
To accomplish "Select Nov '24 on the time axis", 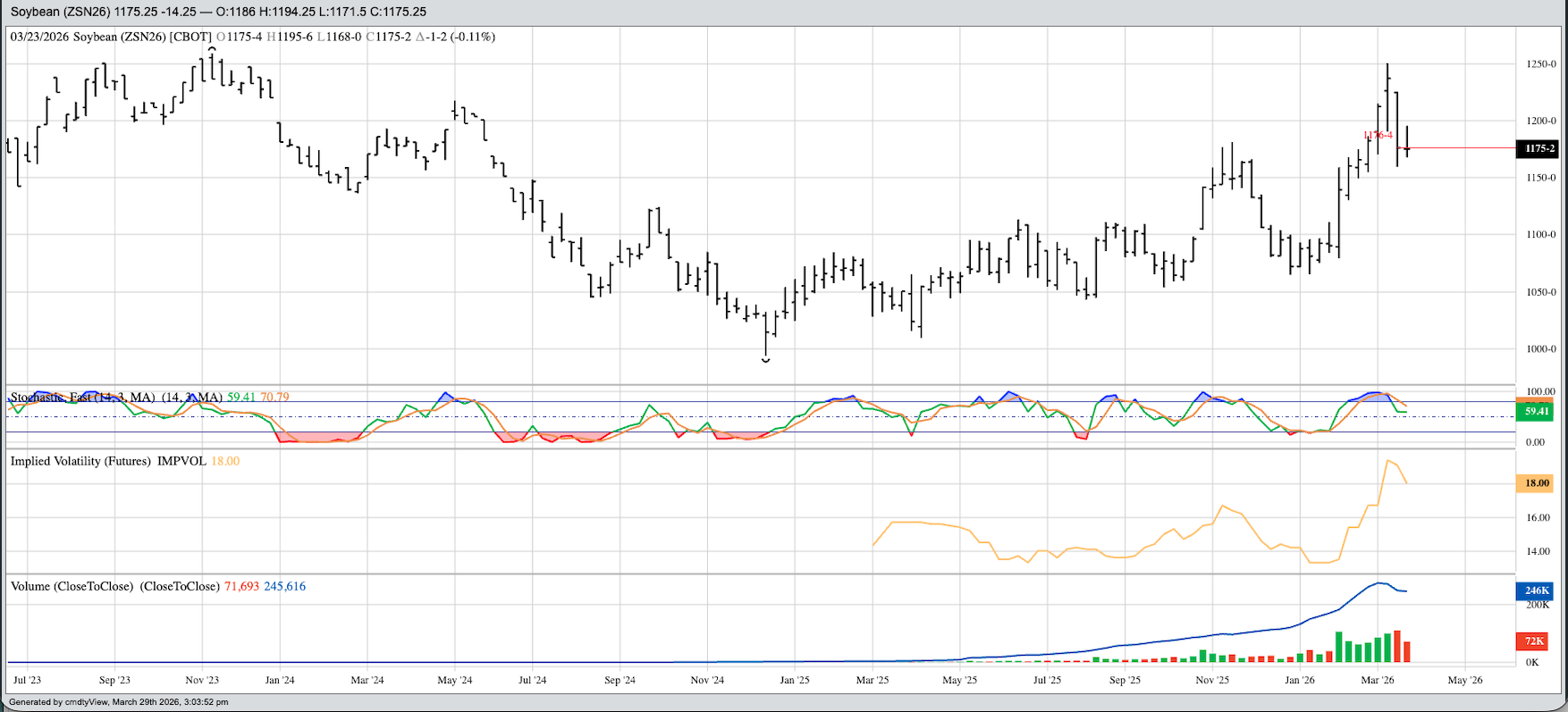I will point(707,680).
